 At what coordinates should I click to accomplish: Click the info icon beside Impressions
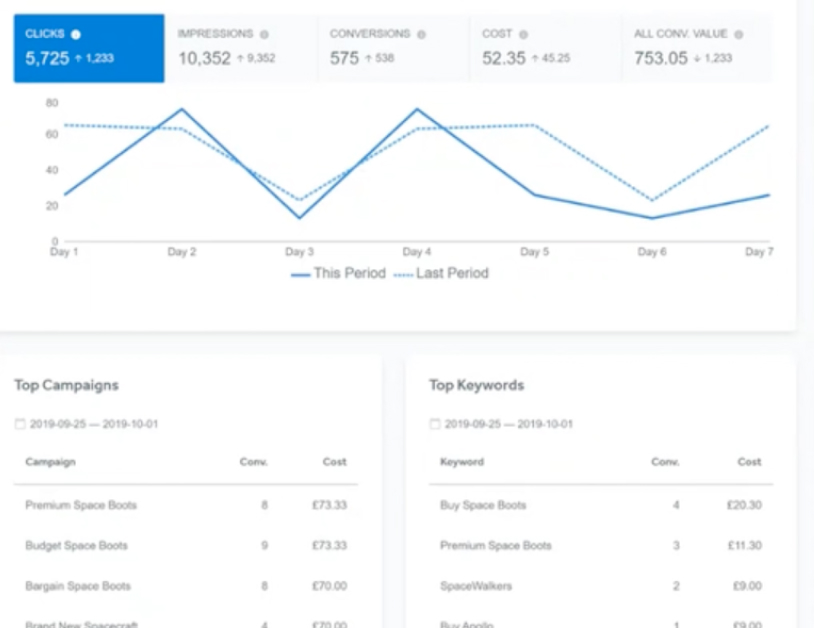(x=264, y=34)
